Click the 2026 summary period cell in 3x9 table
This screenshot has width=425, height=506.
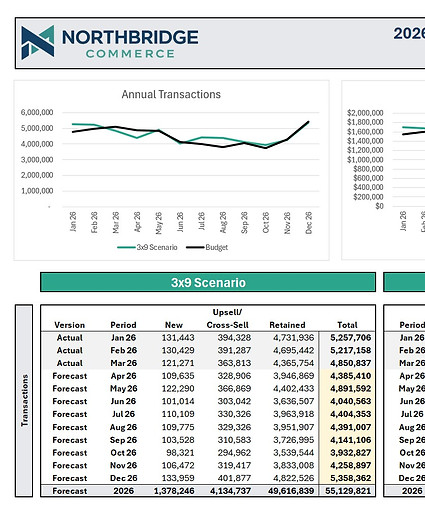pos(123,491)
